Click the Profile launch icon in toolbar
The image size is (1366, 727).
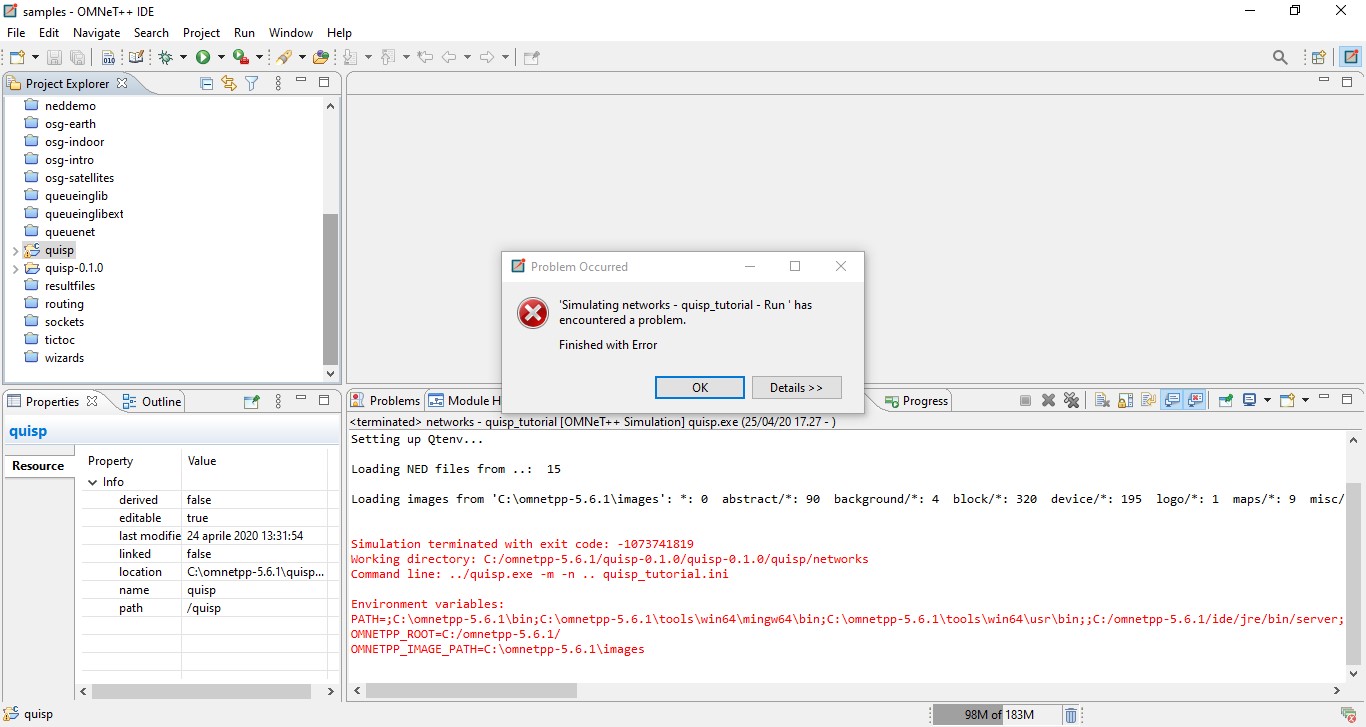[240, 57]
